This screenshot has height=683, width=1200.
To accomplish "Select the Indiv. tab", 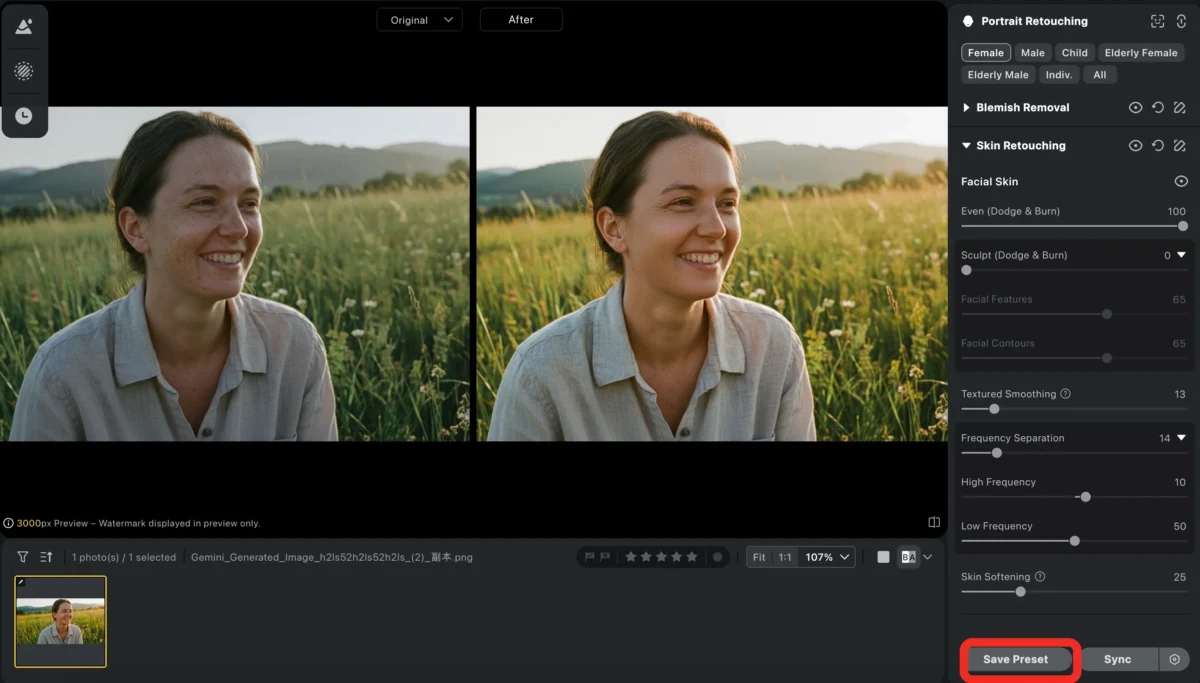I will click(x=1059, y=75).
